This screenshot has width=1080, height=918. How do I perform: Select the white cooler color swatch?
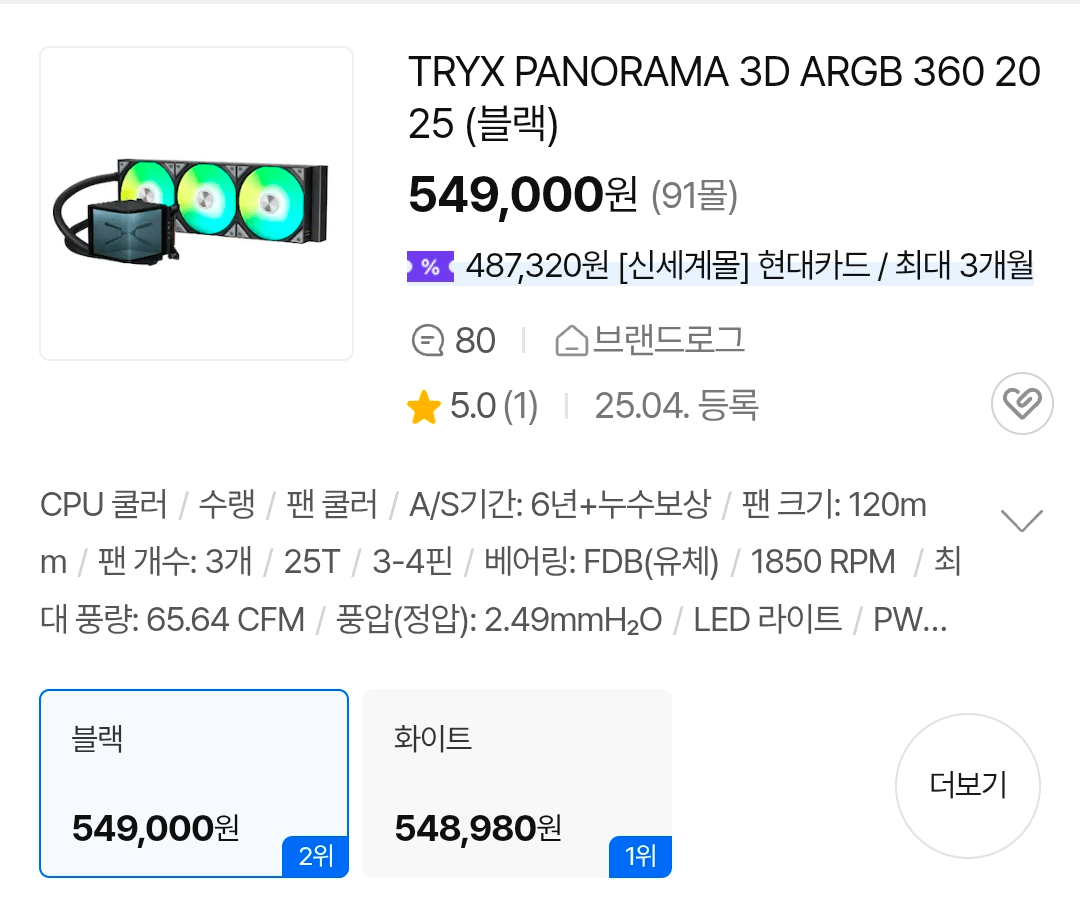click(x=516, y=784)
